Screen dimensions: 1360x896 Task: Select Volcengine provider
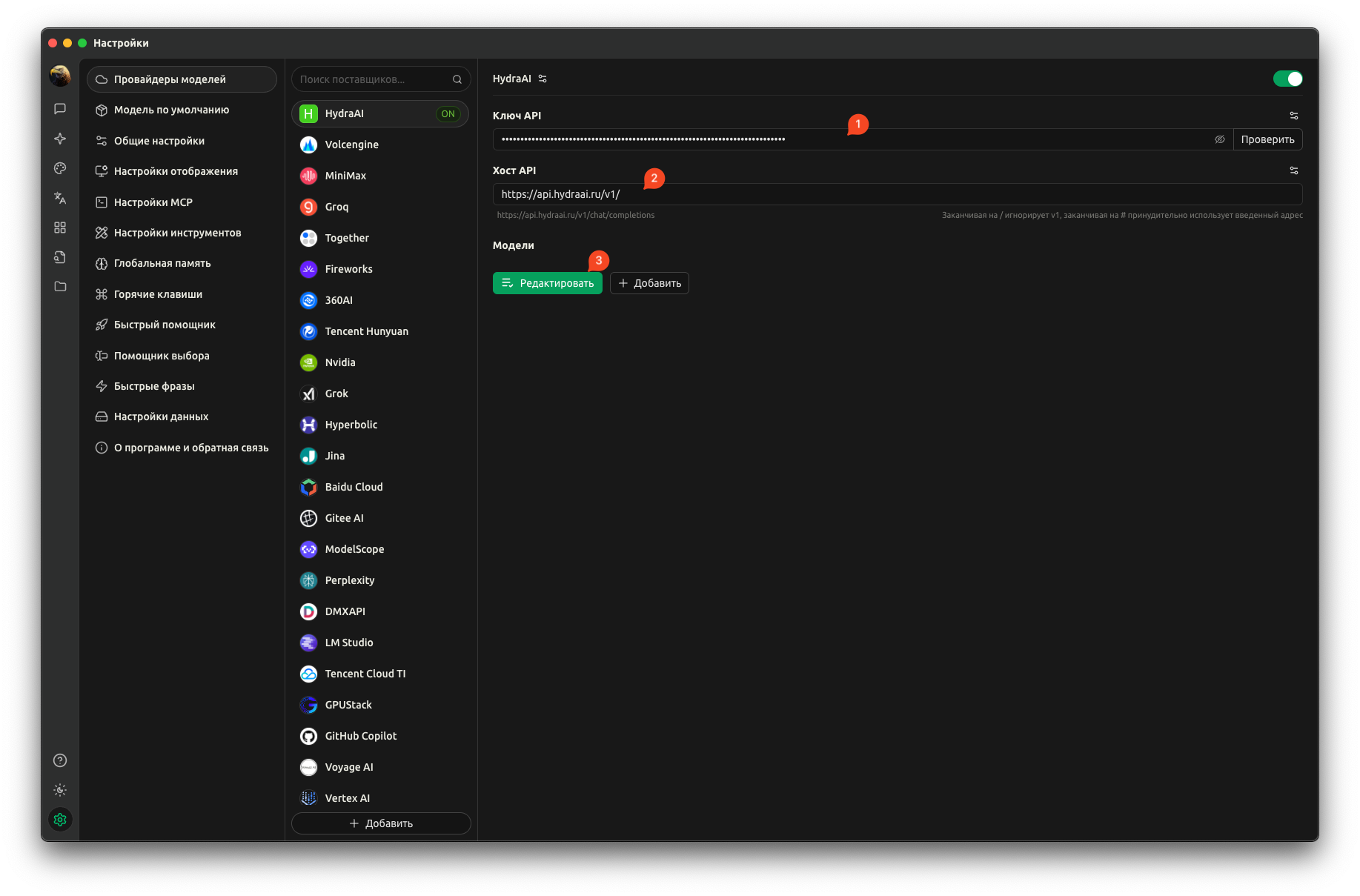pyautogui.click(x=380, y=145)
